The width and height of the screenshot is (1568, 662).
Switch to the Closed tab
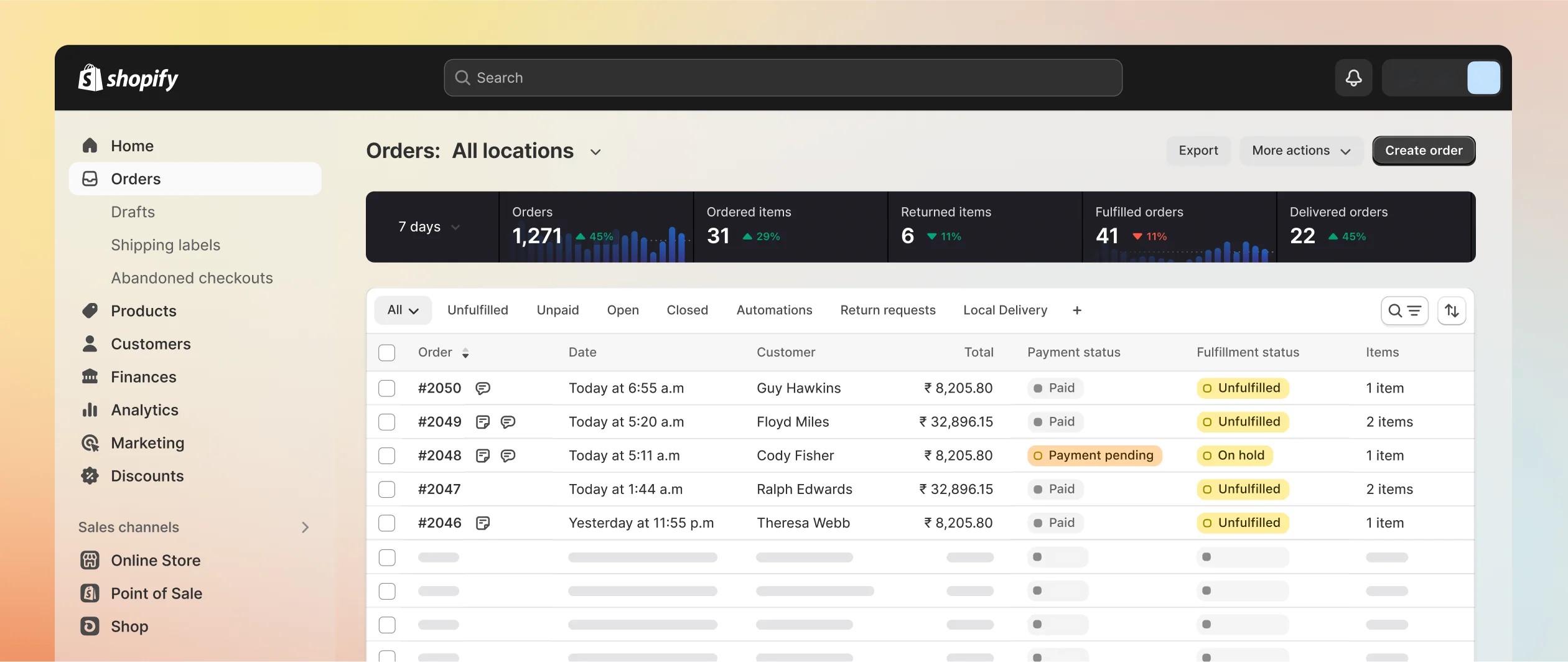coord(687,310)
